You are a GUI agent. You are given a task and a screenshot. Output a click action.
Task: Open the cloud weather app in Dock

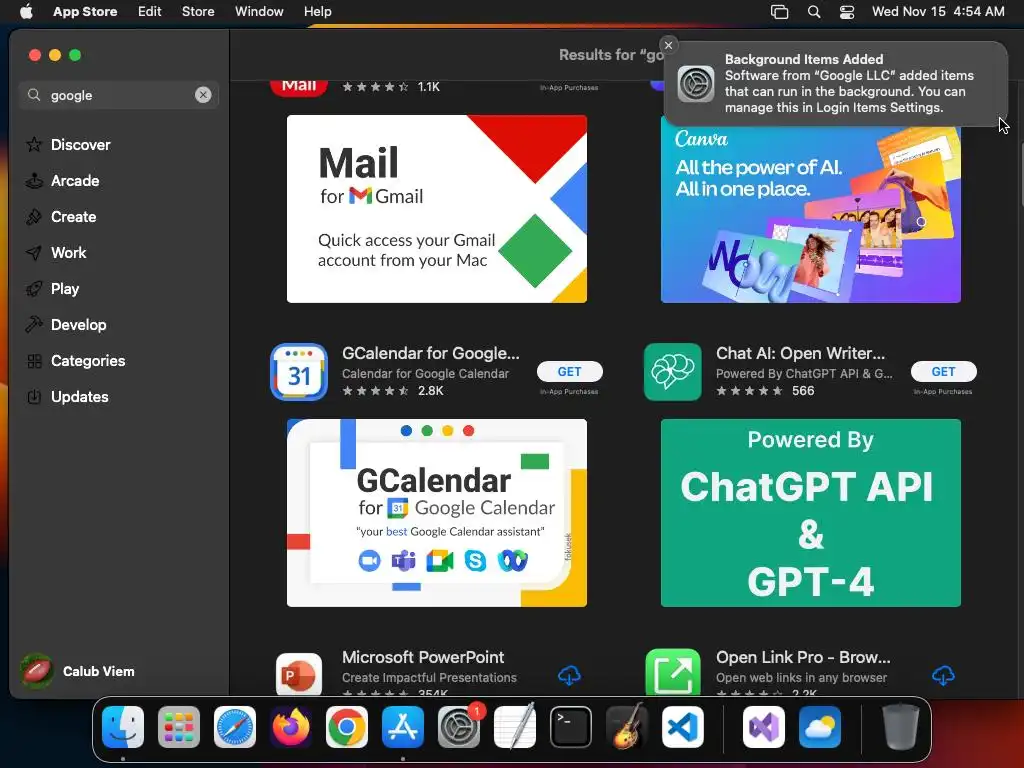(x=820, y=727)
